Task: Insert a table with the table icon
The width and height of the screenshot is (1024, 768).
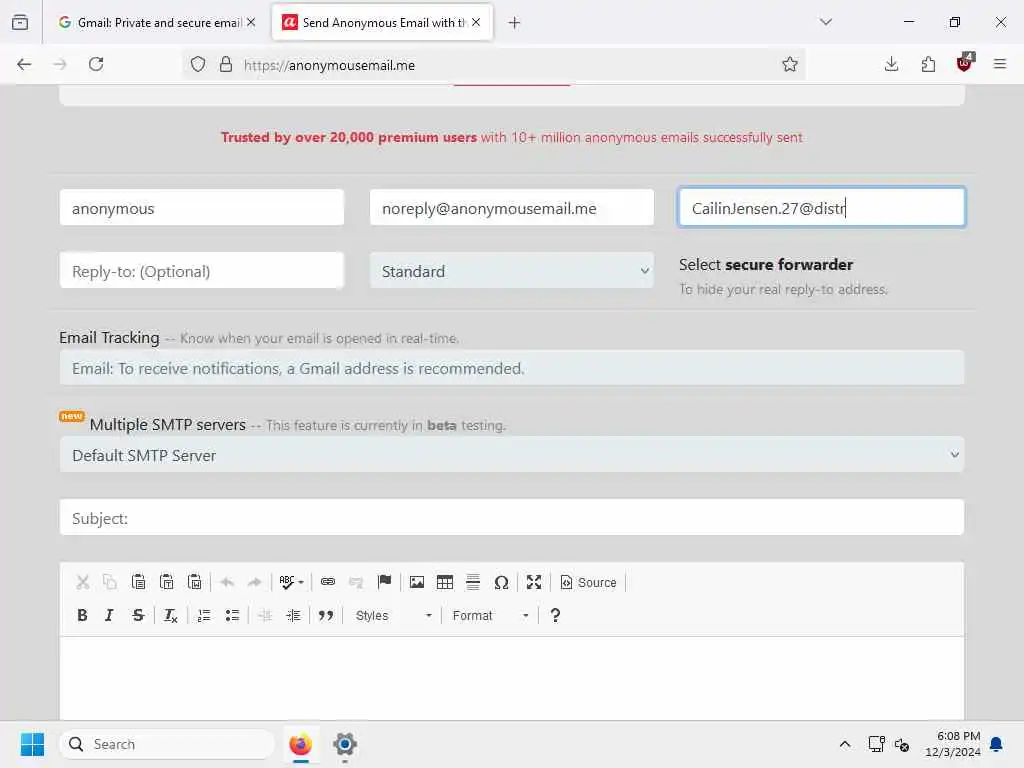Action: pyautogui.click(x=445, y=582)
